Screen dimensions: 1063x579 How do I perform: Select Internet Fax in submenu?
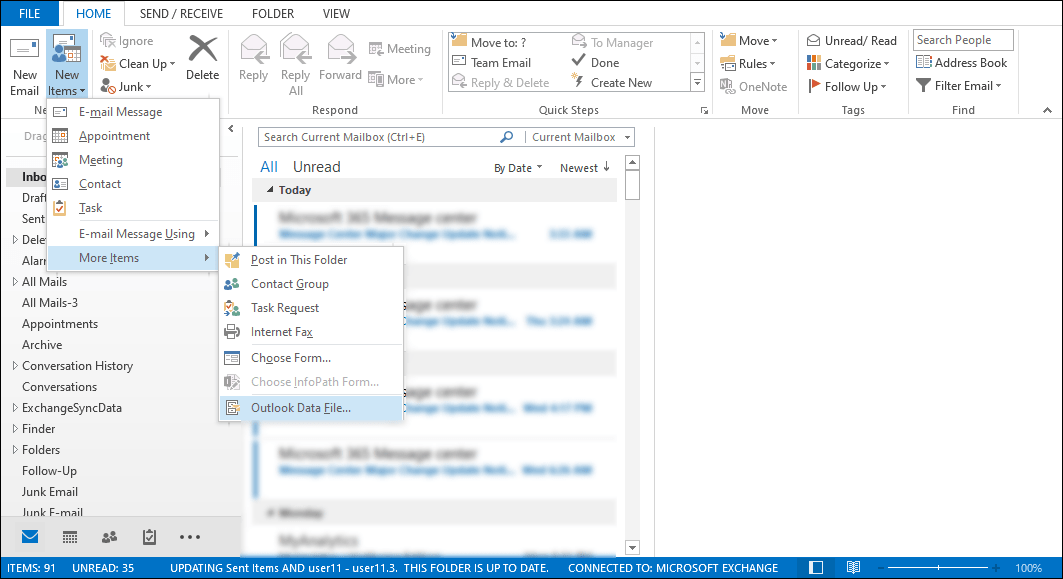[311, 332]
